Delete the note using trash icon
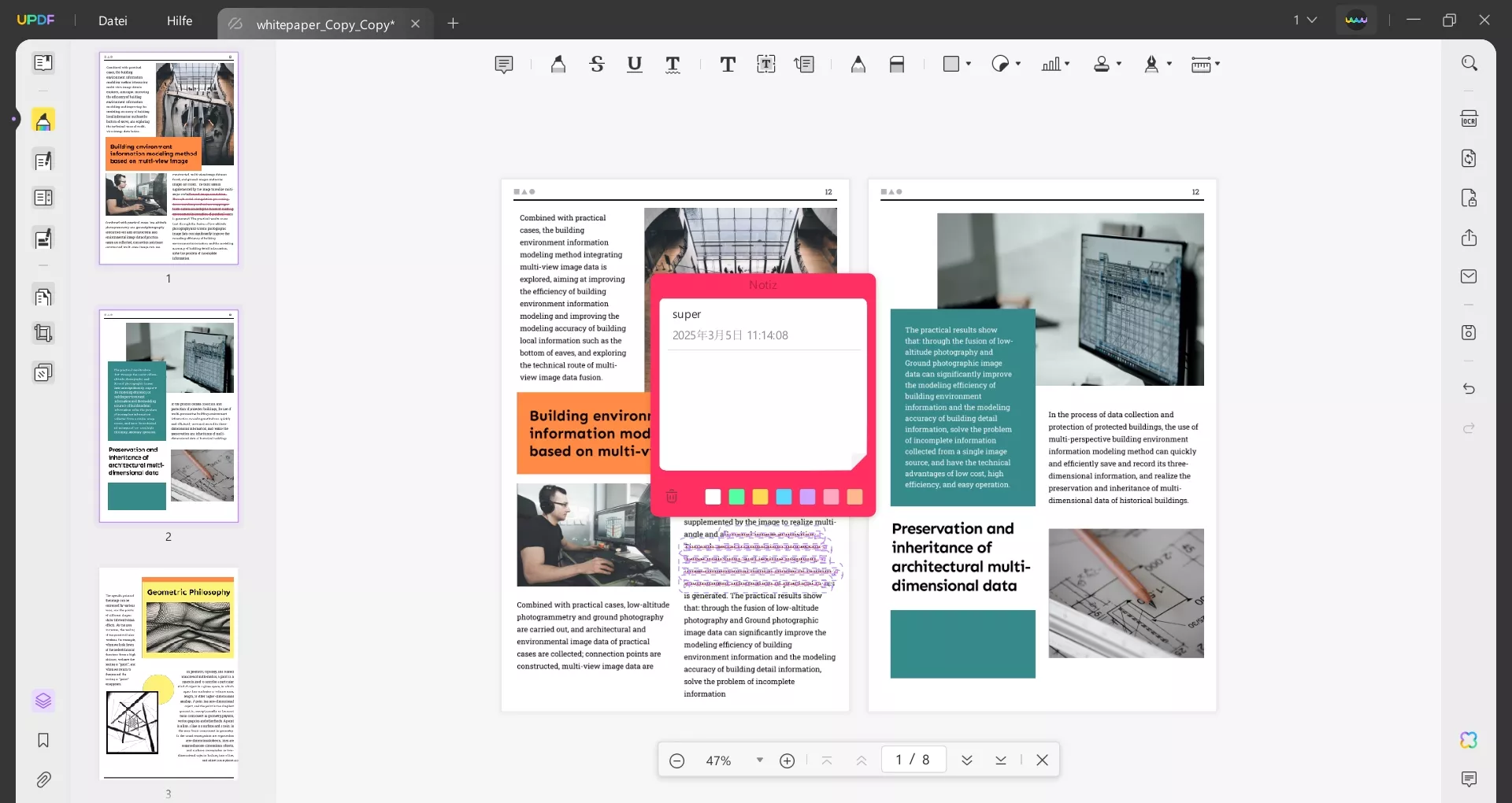This screenshot has width=1512, height=803. pyautogui.click(x=672, y=497)
